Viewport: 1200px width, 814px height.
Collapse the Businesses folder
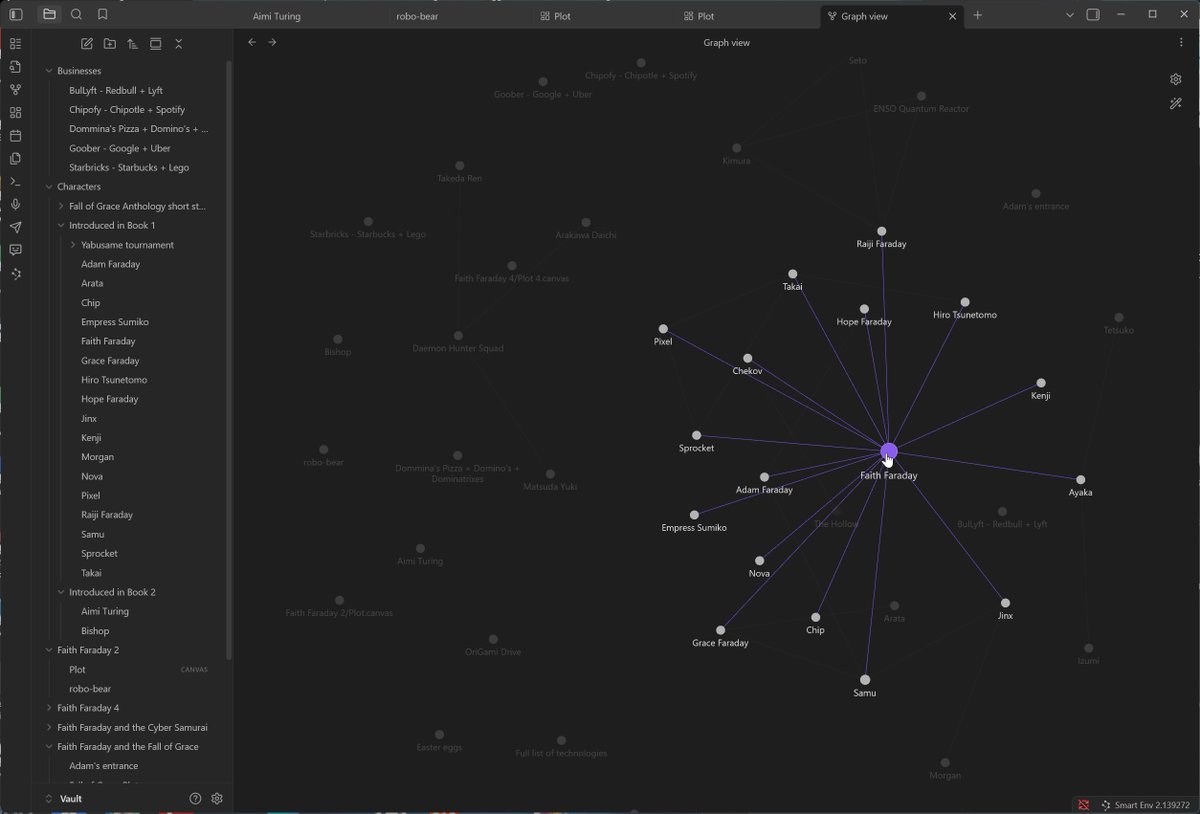coord(48,71)
